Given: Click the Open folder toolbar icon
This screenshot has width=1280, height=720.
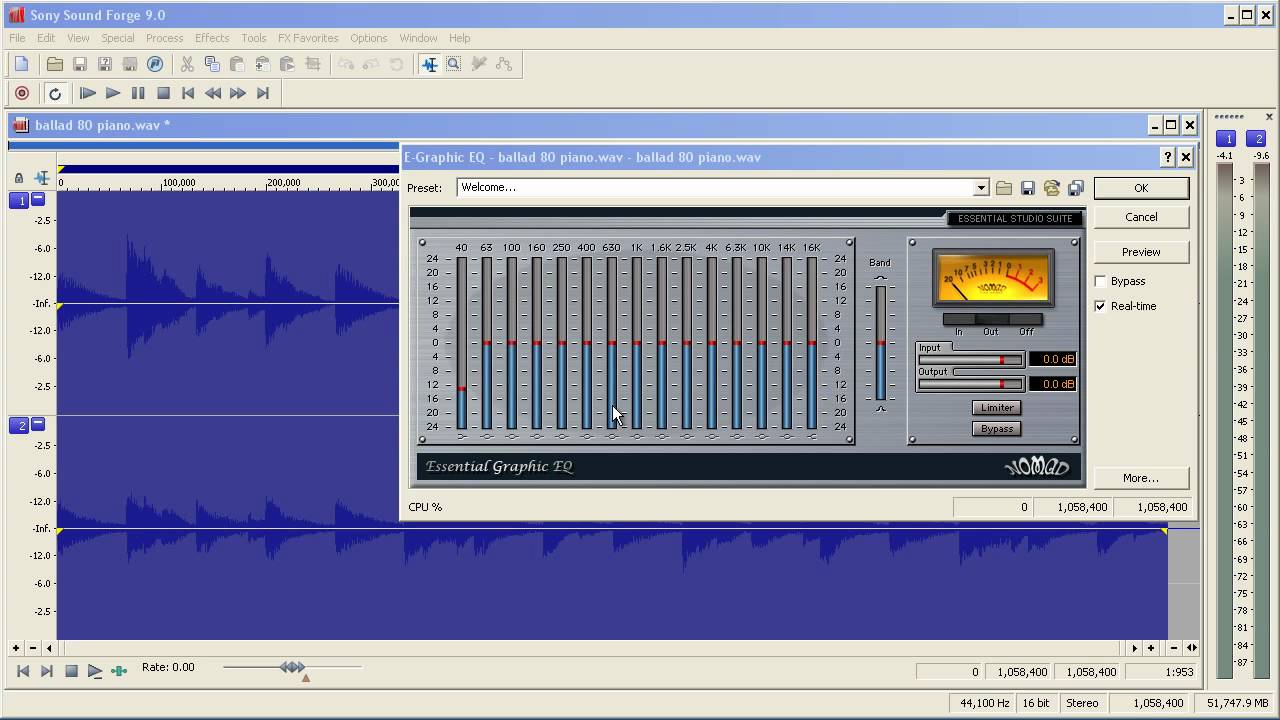Looking at the screenshot, I should coord(55,64).
